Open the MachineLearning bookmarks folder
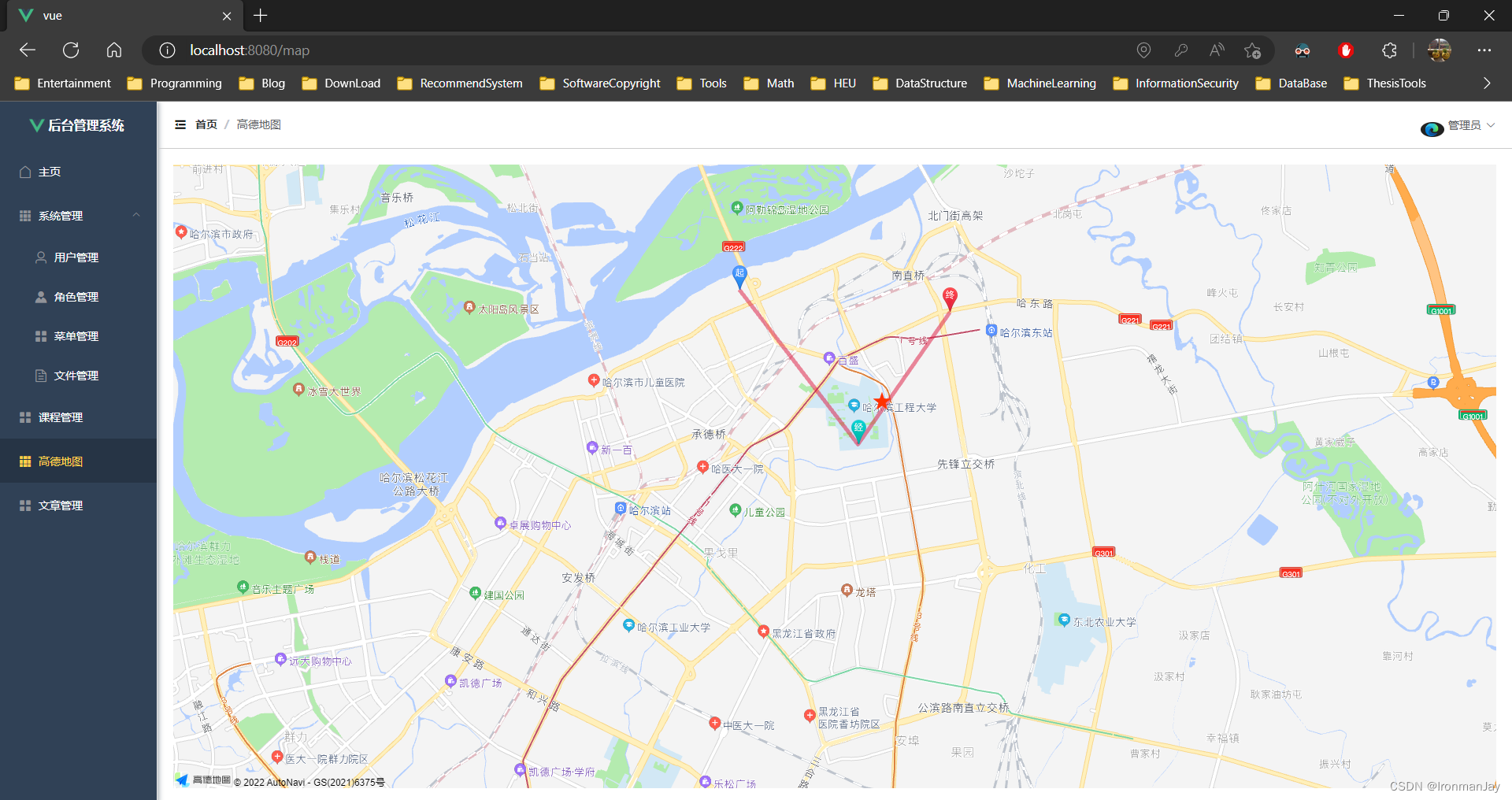This screenshot has width=1512, height=800. click(1040, 83)
